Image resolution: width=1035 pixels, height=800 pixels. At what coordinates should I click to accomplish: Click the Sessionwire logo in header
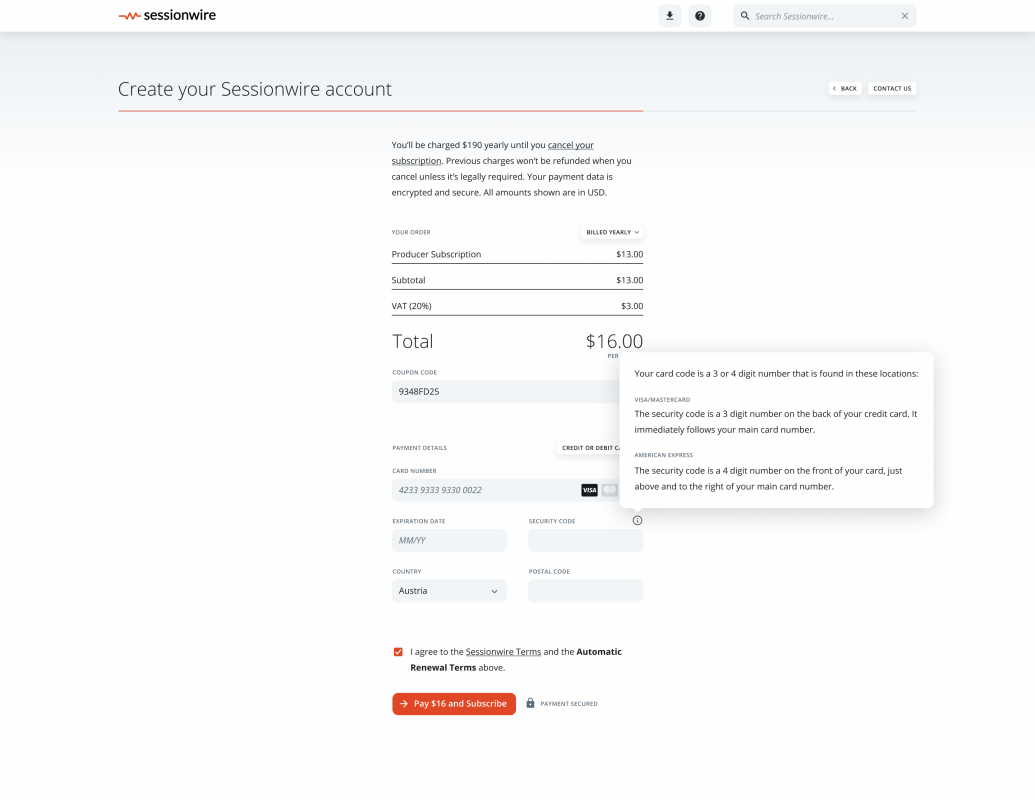coord(167,16)
